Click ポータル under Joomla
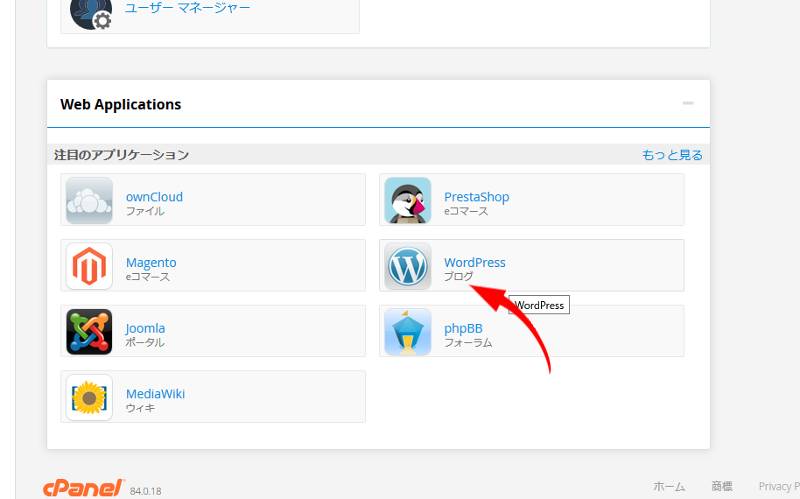This screenshot has height=499, width=800. coord(145,342)
